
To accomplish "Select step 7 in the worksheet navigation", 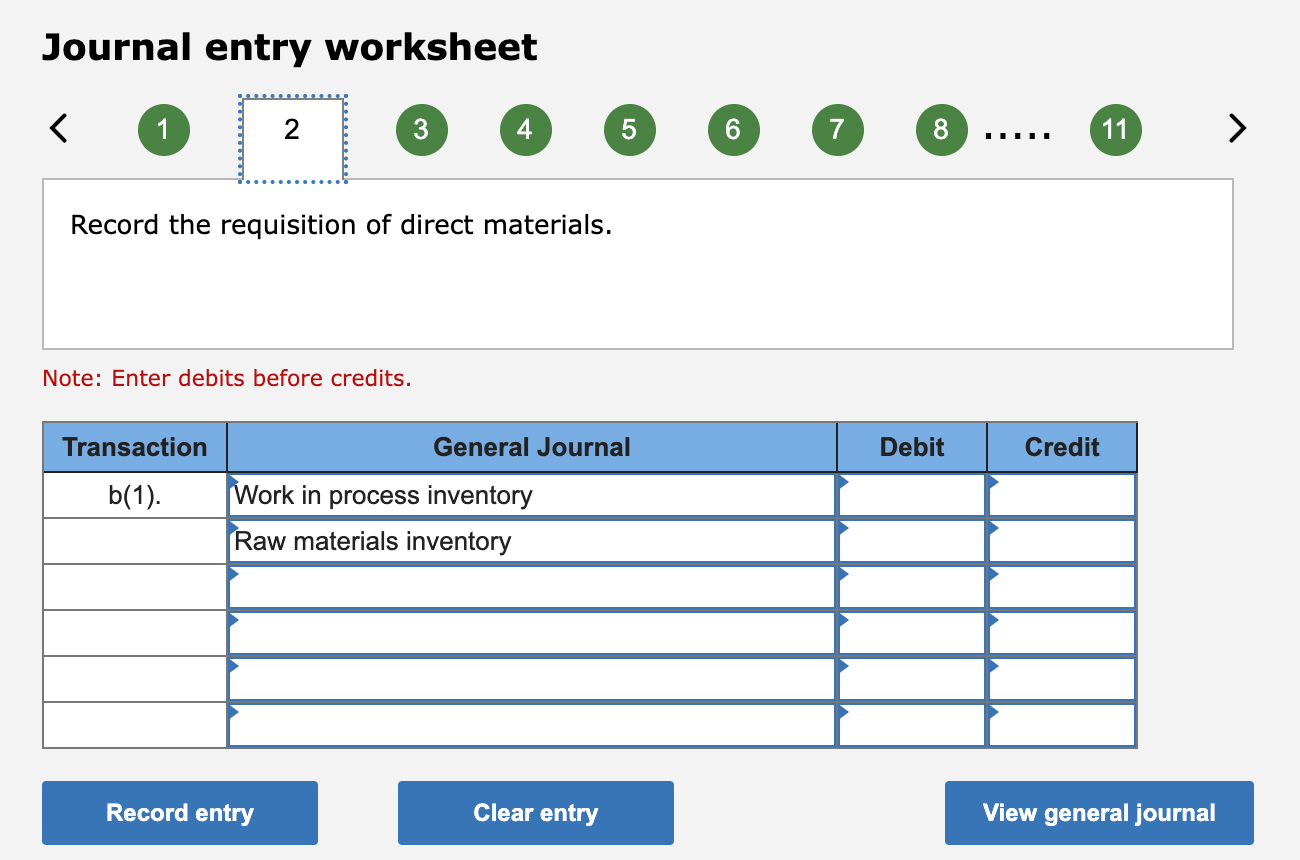I will point(837,129).
